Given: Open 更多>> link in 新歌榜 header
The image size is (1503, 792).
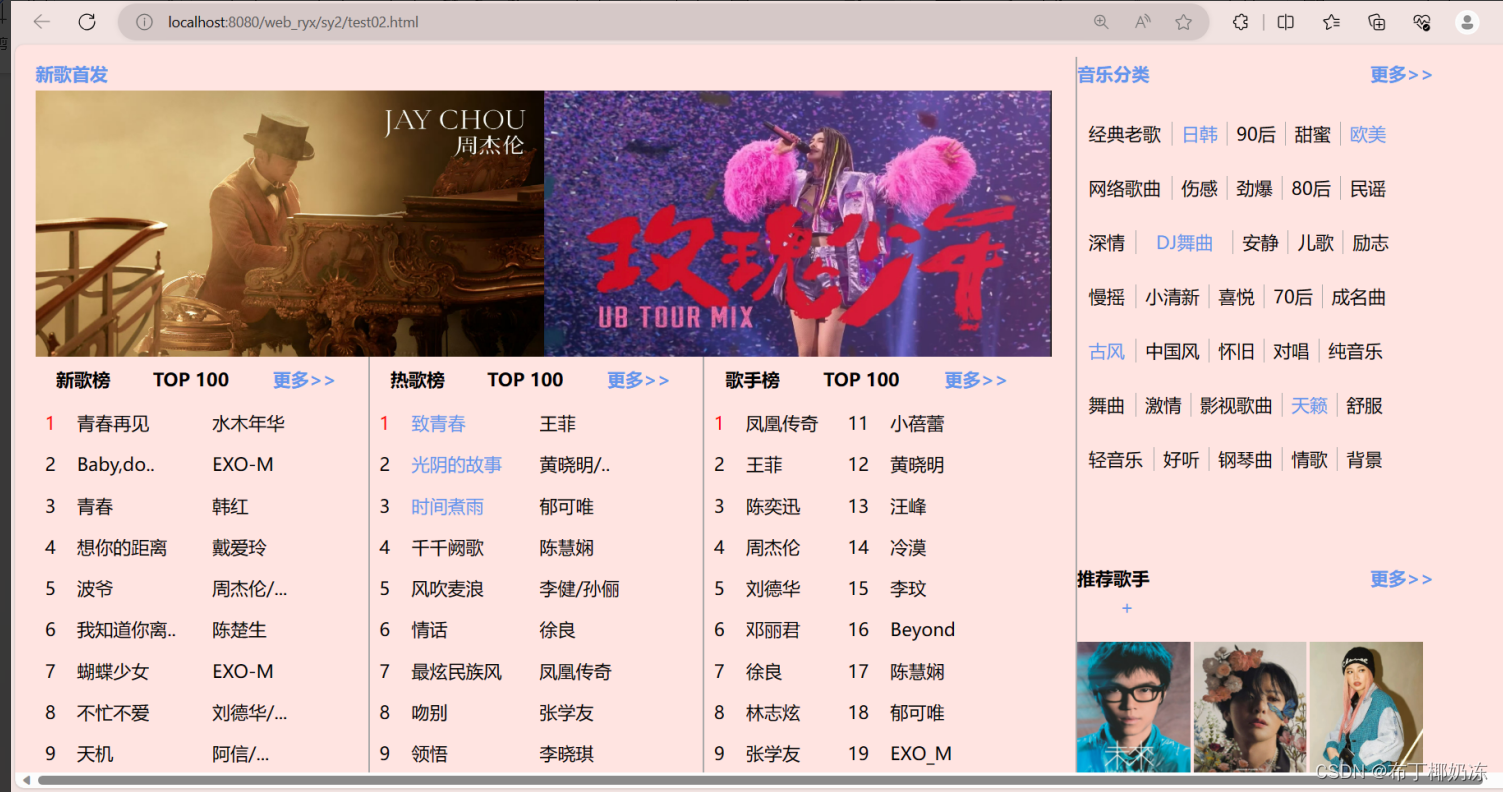Looking at the screenshot, I should [x=304, y=380].
